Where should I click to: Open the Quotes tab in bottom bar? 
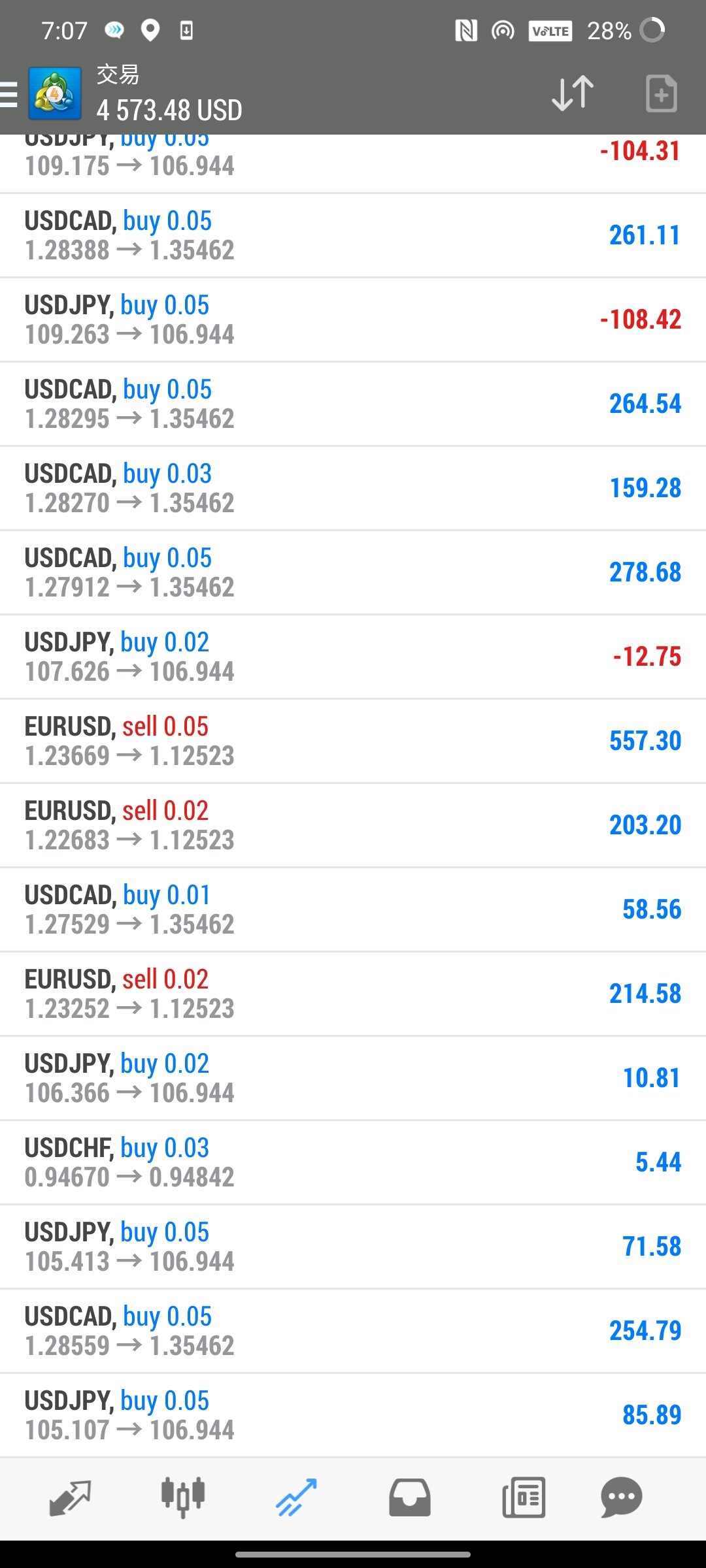tap(70, 1498)
